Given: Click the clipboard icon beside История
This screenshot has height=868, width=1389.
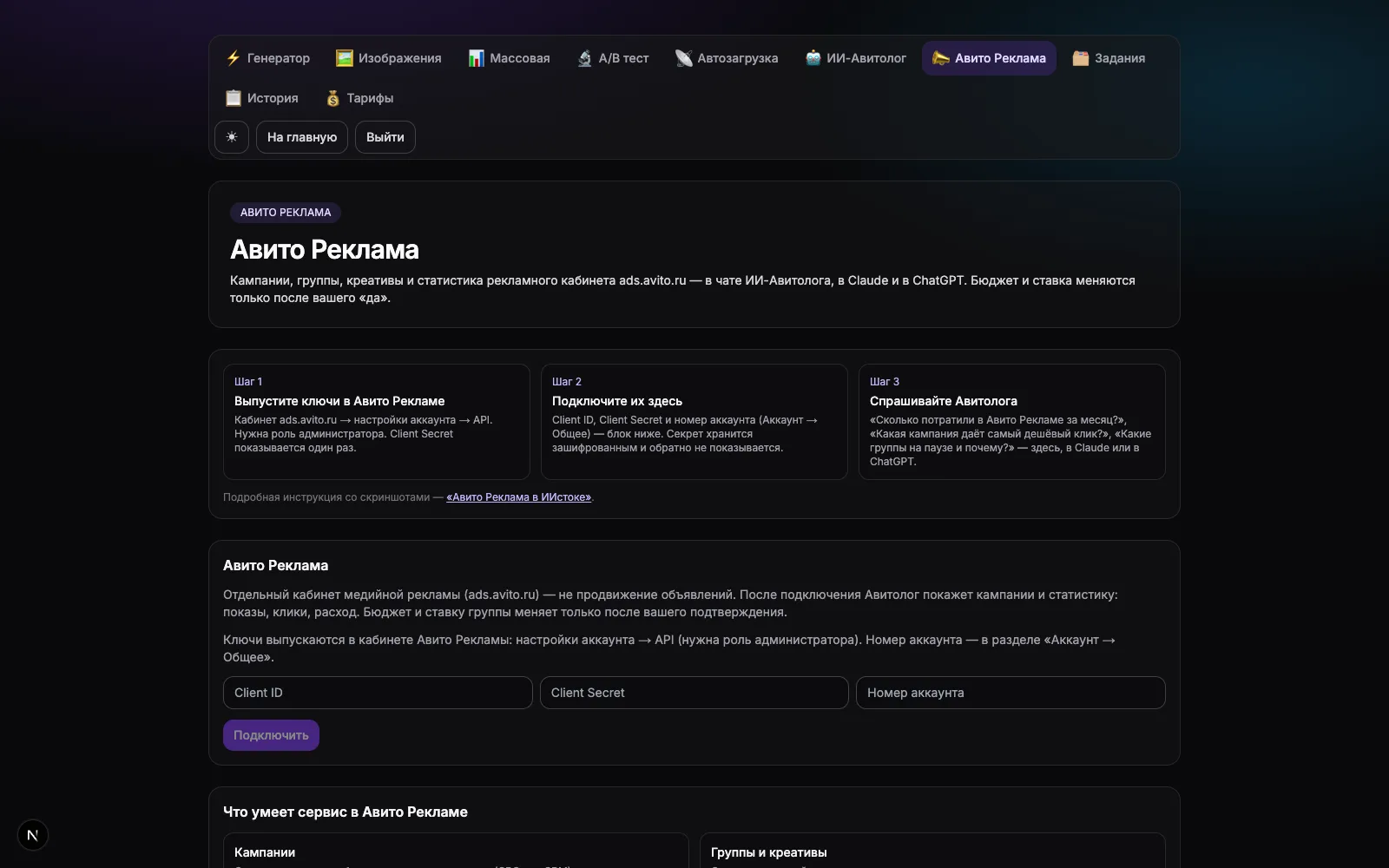Looking at the screenshot, I should [234, 98].
